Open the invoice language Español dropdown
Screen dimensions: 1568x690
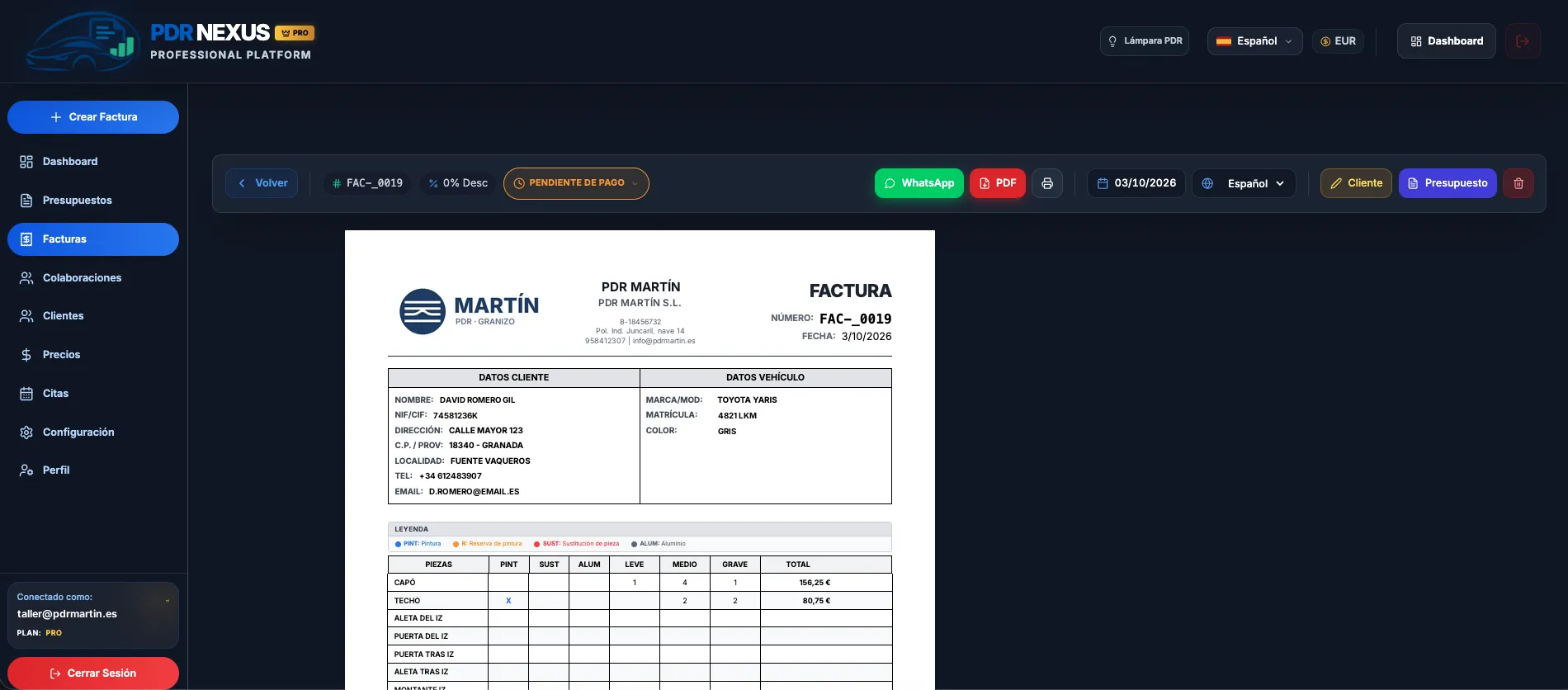[1244, 183]
